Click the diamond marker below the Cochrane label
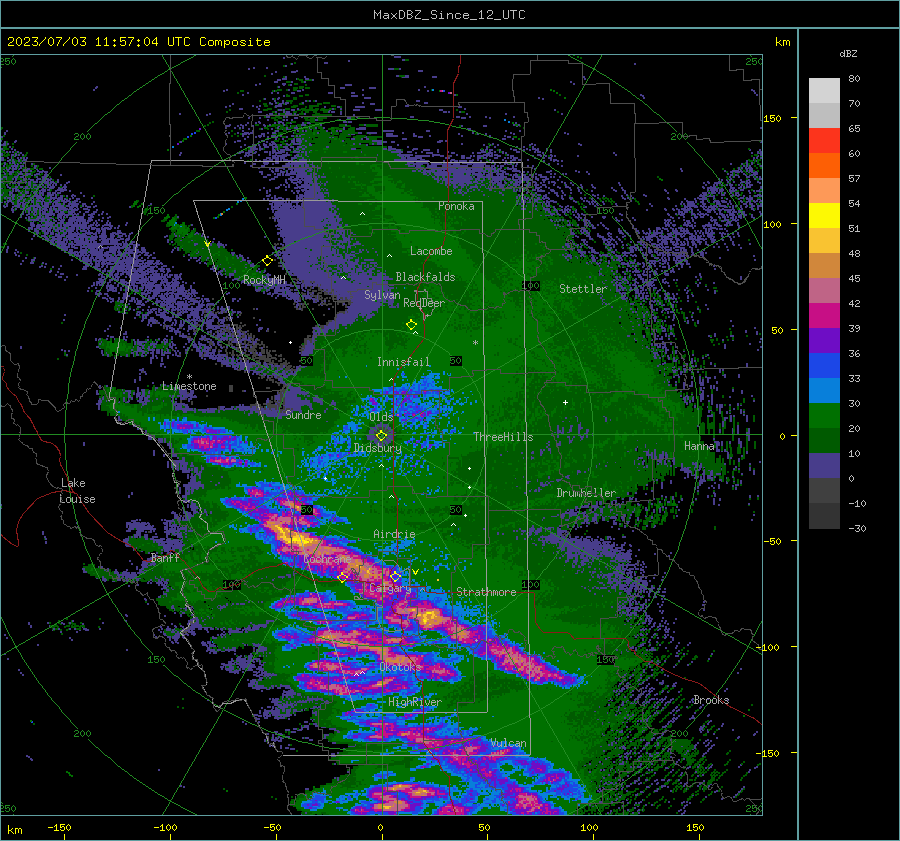The height and width of the screenshot is (841, 900). 343,577
